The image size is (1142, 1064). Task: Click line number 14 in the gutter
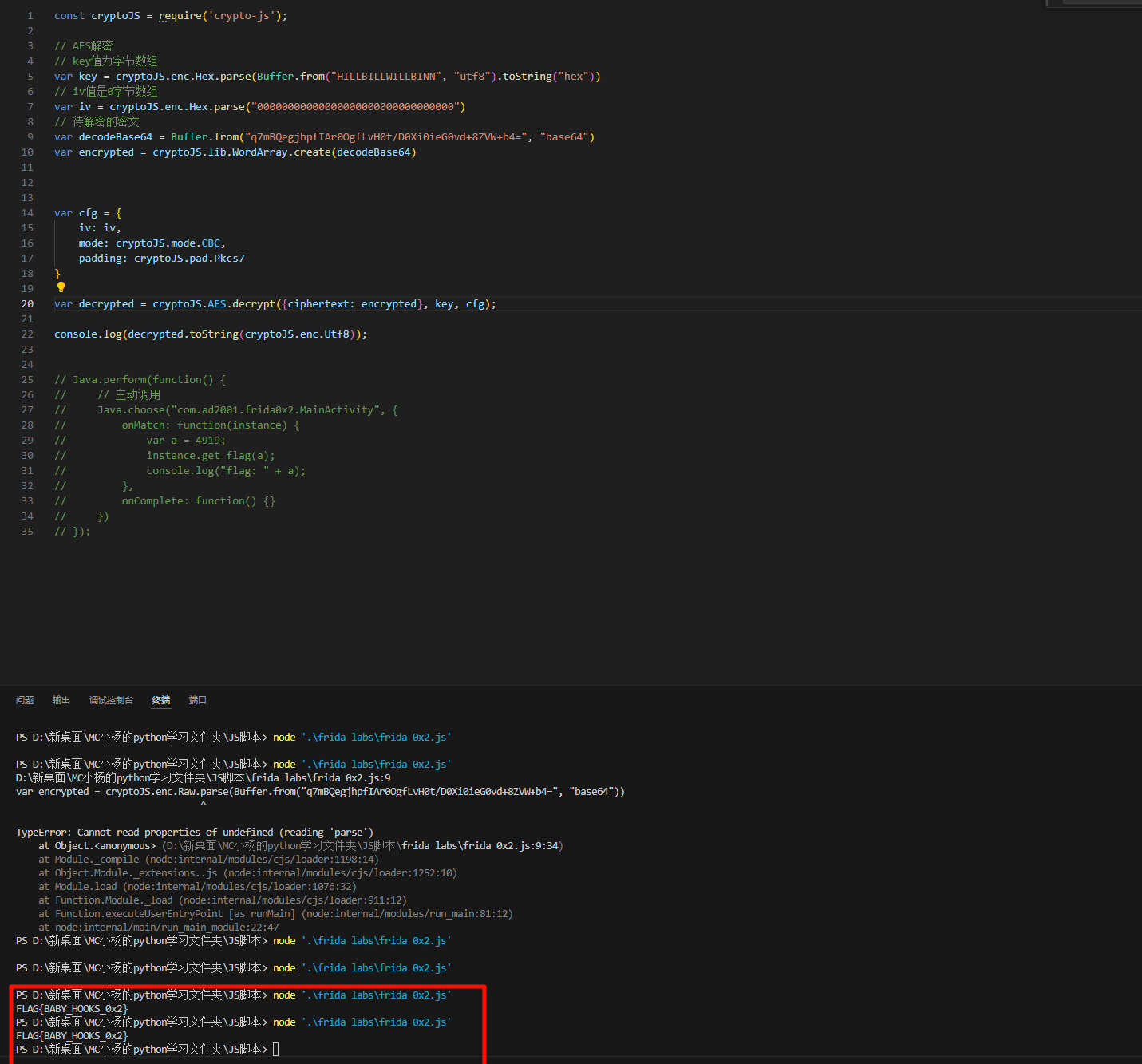click(x=27, y=213)
